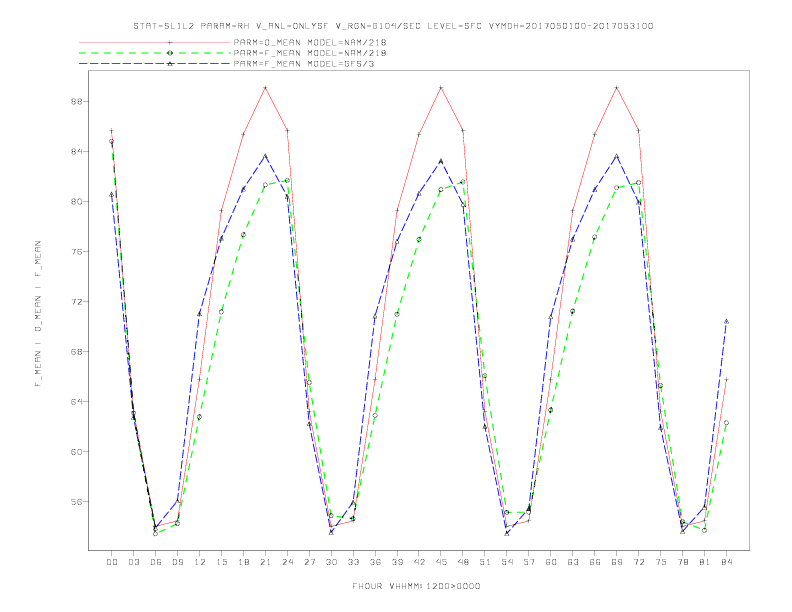Click y-axis tick label 84
The height and width of the screenshot is (612, 792).
pos(77,151)
